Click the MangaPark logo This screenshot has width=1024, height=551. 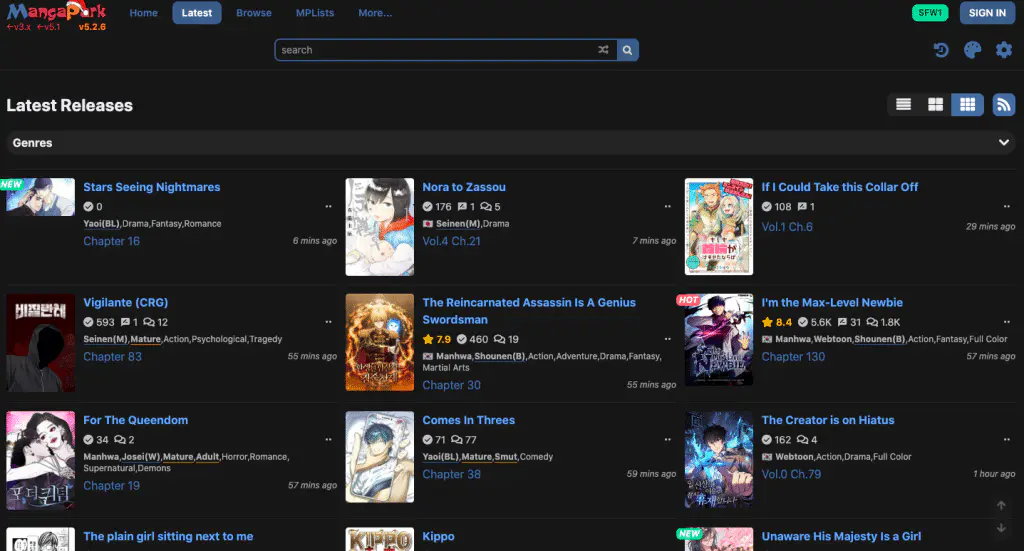(56, 12)
